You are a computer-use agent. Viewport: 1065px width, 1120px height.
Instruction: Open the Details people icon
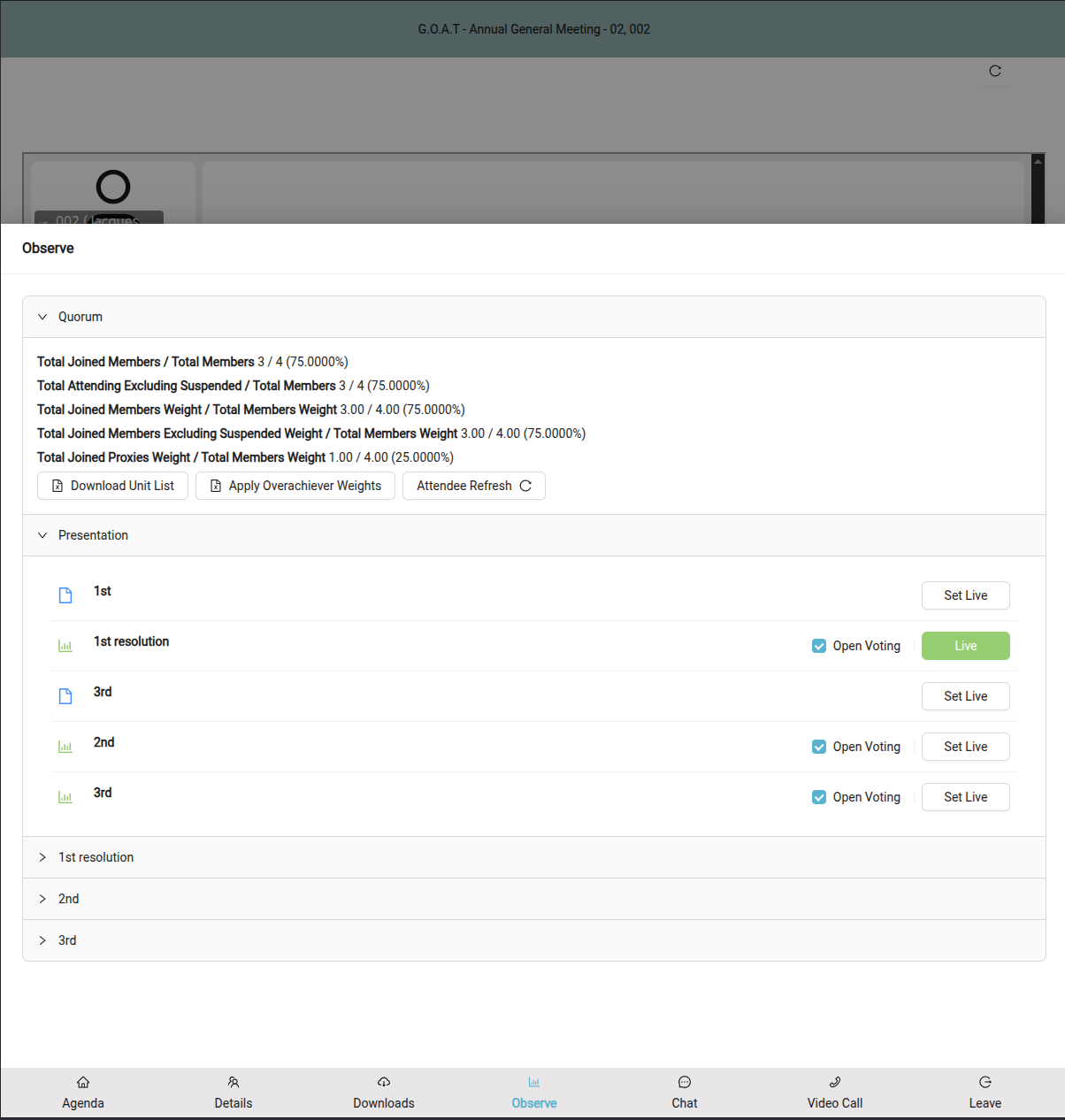pos(234,1082)
